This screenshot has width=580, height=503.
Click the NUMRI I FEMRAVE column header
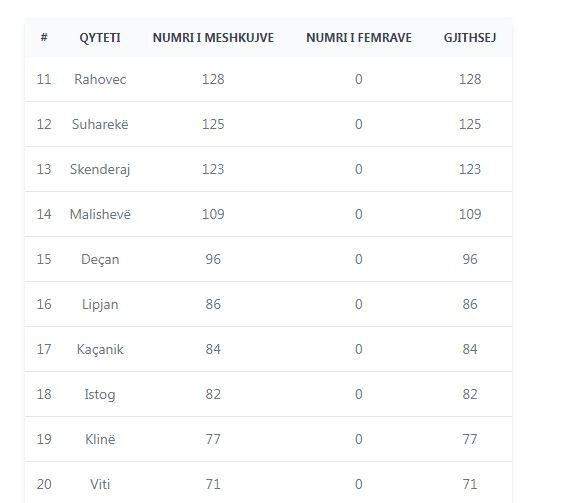[358, 37]
